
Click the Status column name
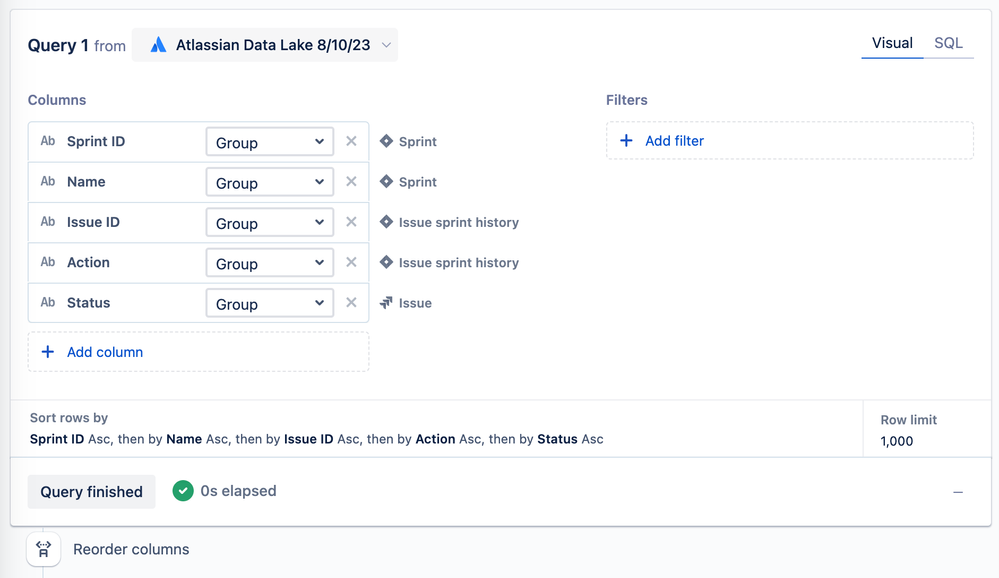[x=89, y=303]
